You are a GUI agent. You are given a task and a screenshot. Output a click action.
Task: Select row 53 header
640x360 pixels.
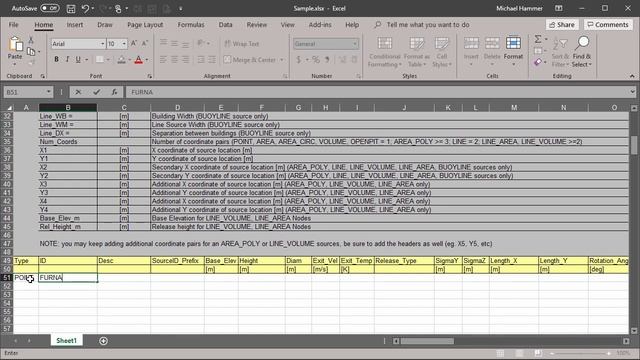[x=7, y=295]
